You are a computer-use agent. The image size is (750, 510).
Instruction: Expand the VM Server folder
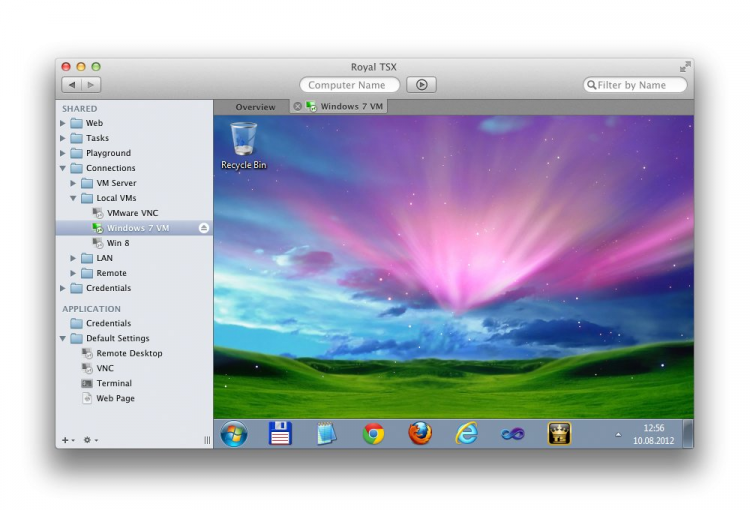tap(73, 183)
